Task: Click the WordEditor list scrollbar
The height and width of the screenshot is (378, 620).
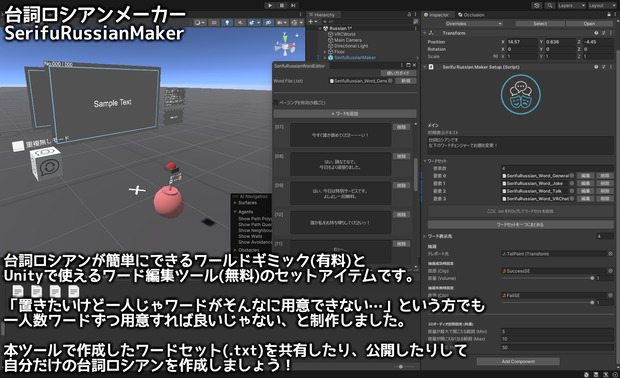Action: [x=416, y=174]
